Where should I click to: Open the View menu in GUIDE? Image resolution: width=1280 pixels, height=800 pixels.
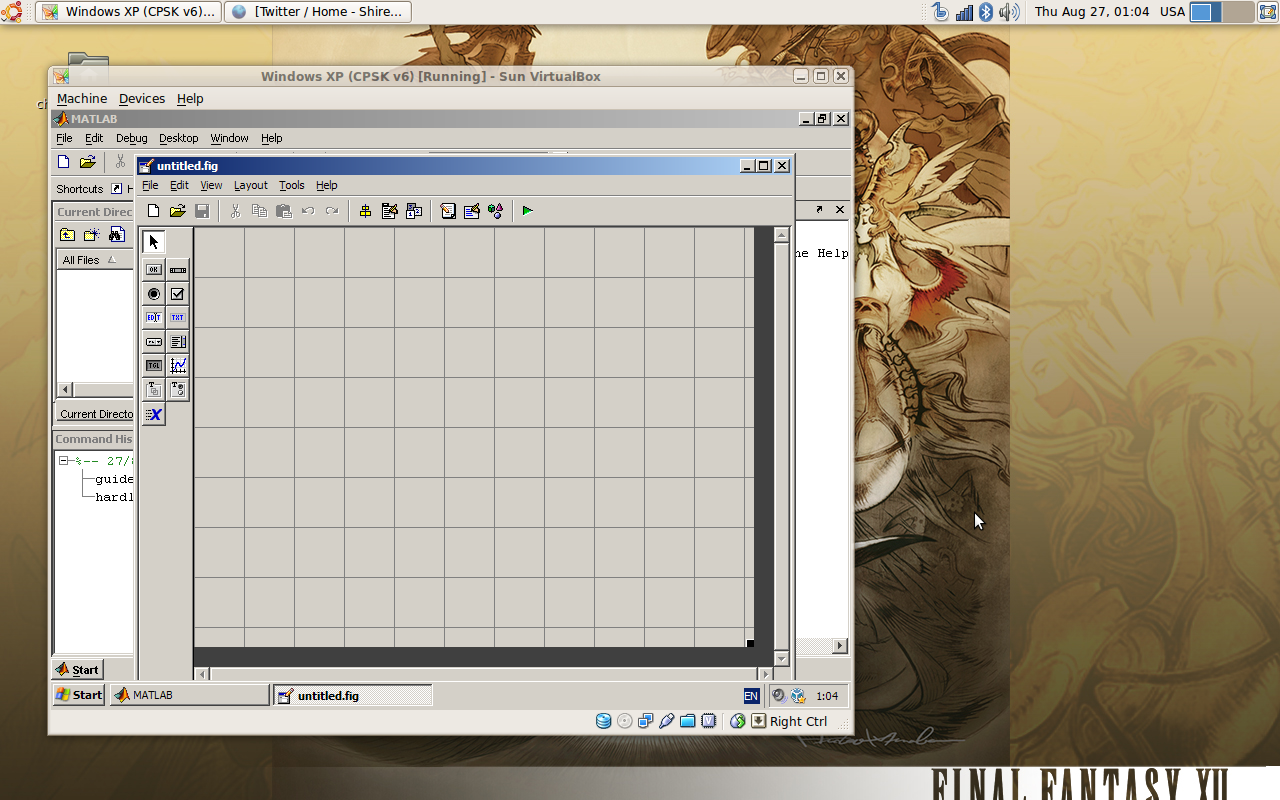pos(211,185)
